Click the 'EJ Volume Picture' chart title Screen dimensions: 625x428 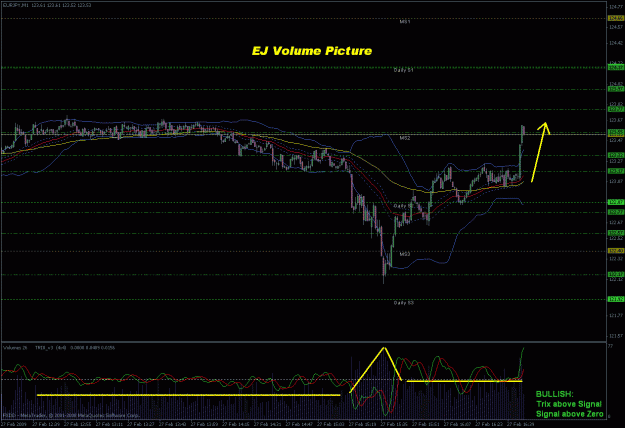tap(312, 51)
